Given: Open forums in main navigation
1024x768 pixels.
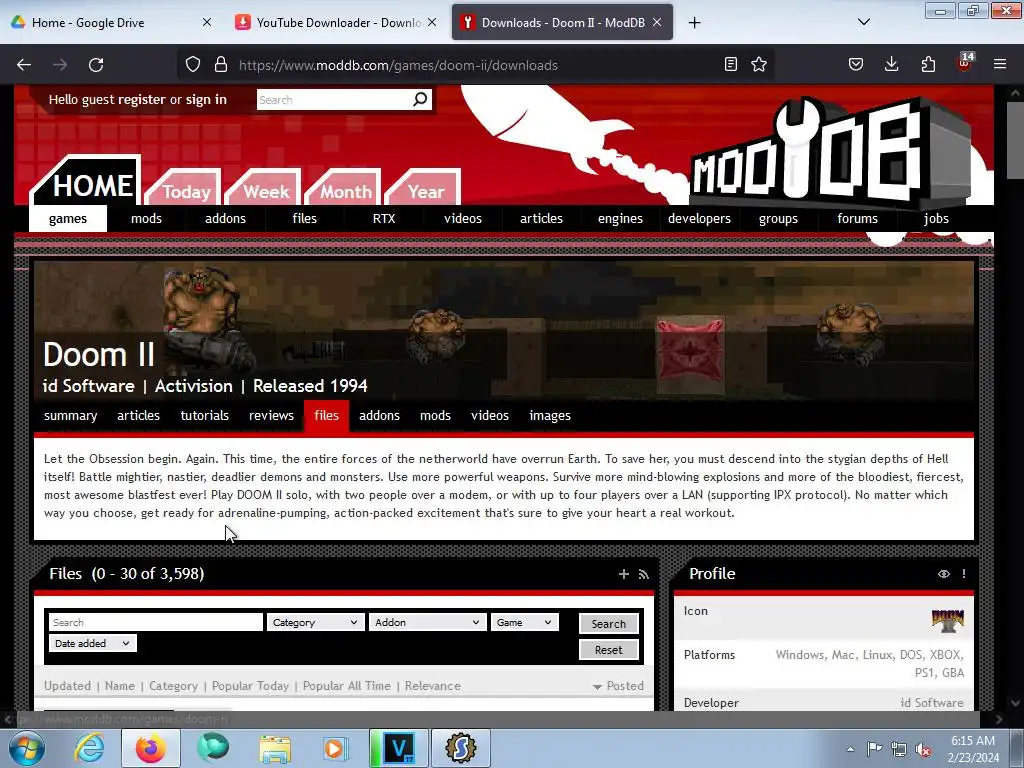Looking at the screenshot, I should [x=857, y=219].
